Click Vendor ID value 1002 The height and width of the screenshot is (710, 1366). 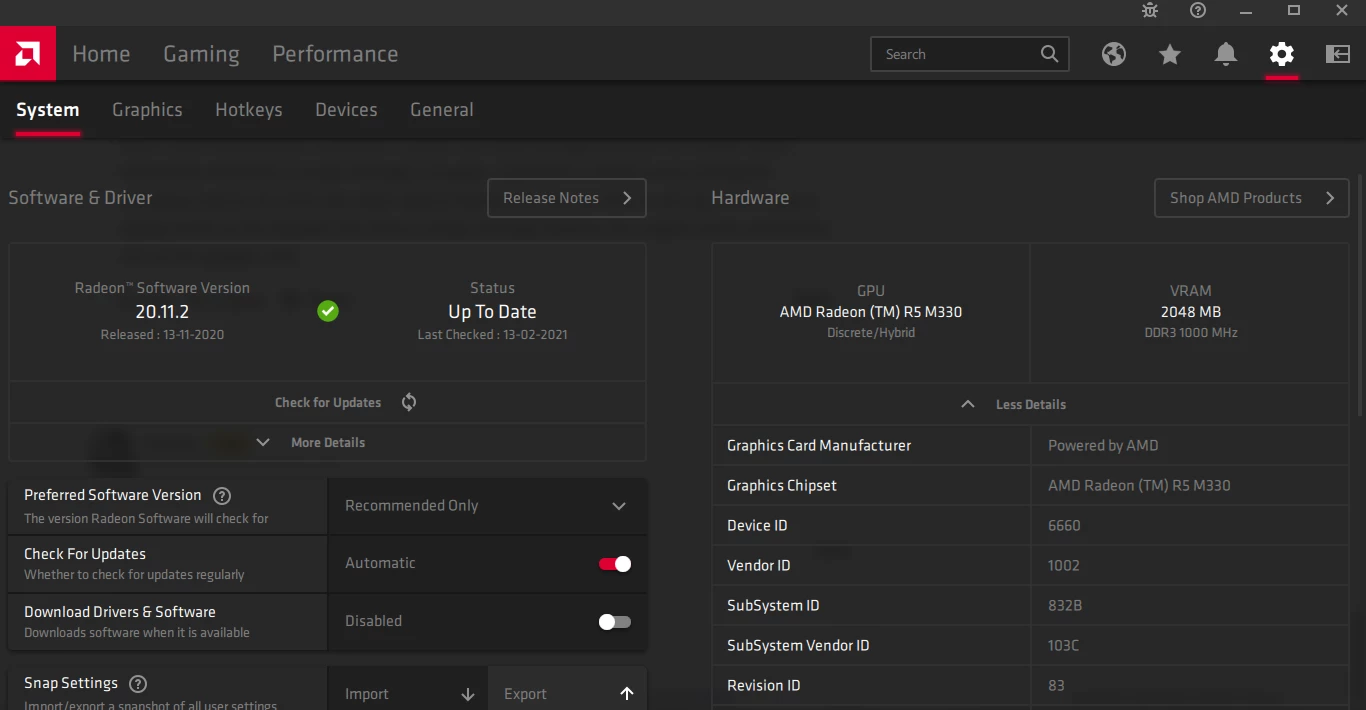[x=1064, y=566]
